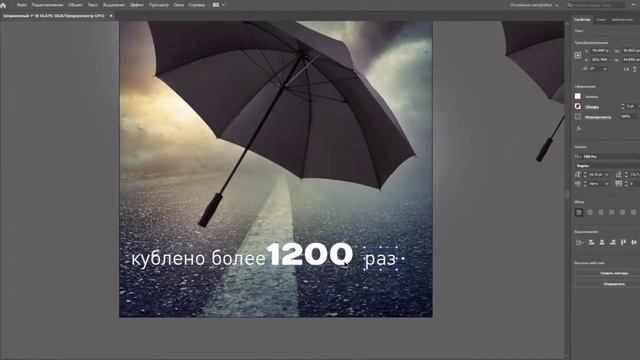Open the Выделение menu

pos(114,5)
